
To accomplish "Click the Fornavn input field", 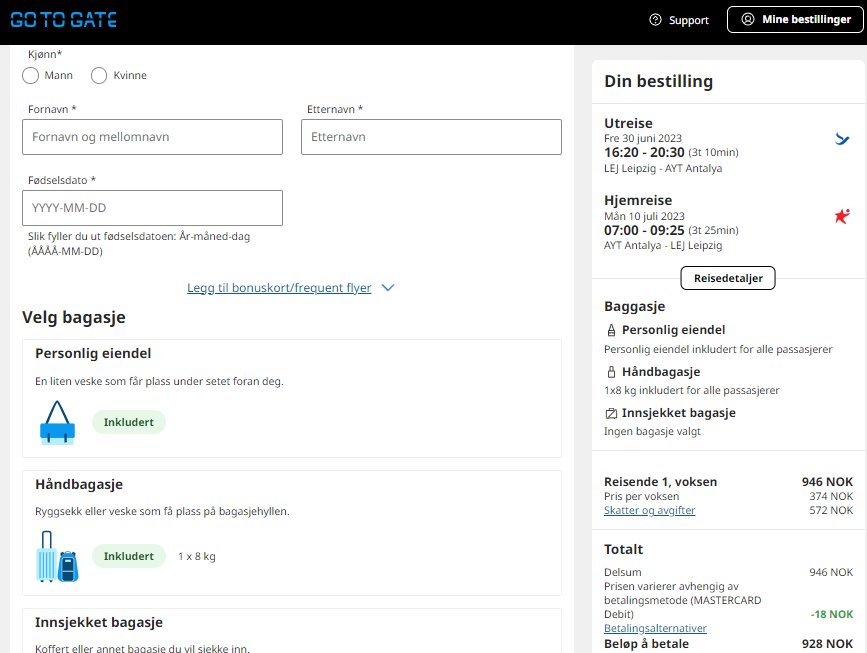I will click(153, 137).
